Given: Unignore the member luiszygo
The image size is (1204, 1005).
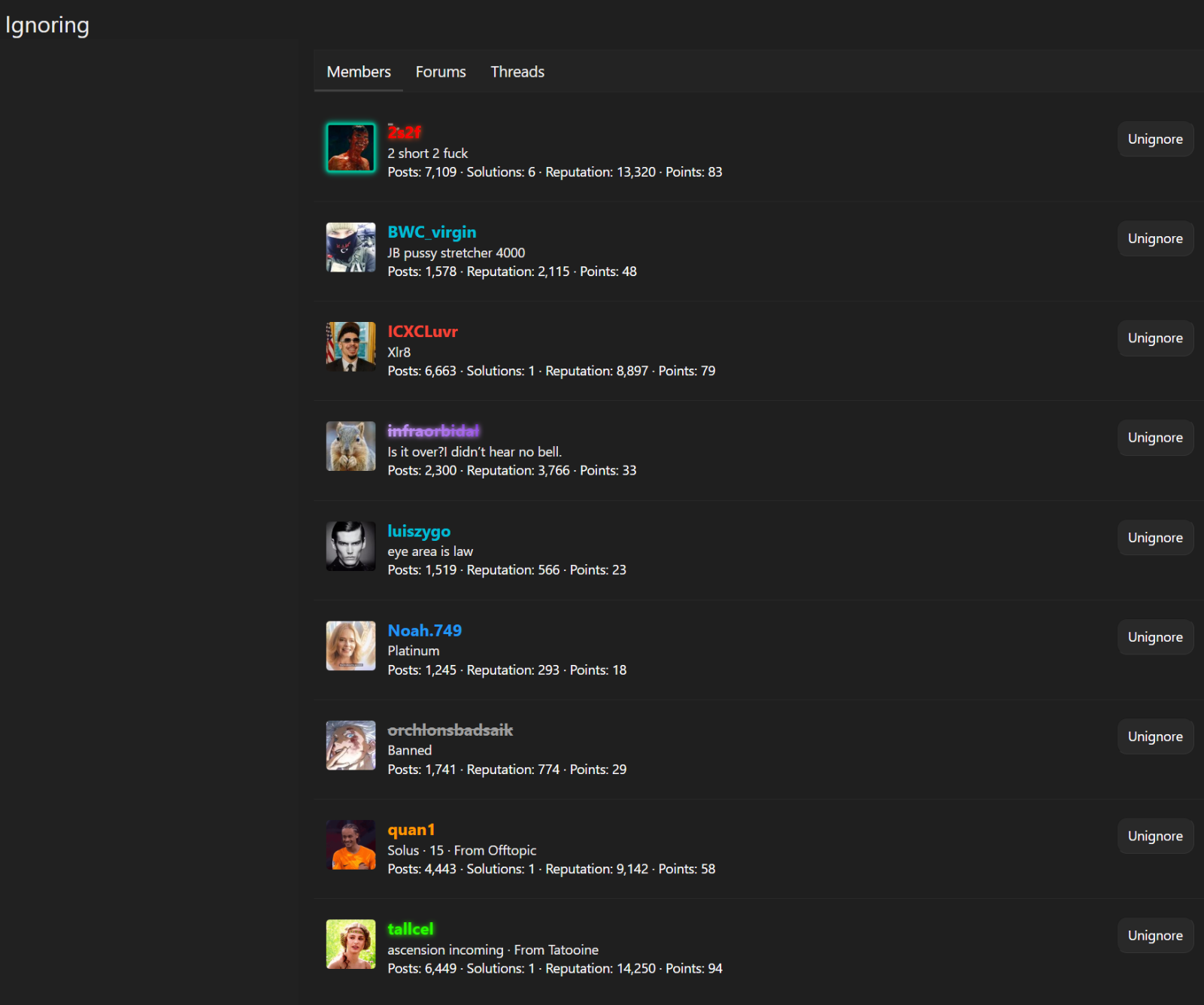Looking at the screenshot, I should 1155,538.
